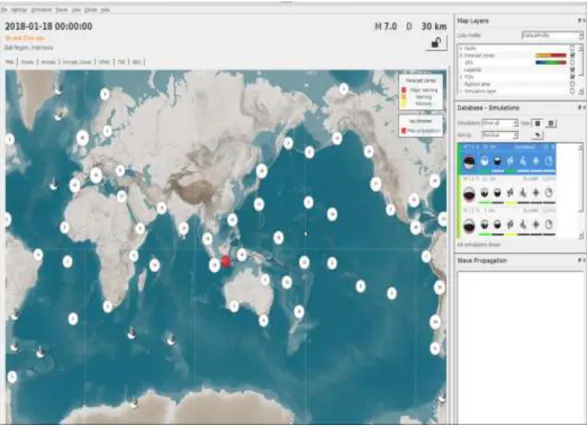Click the Forecast zones color gradient bar
The height and width of the screenshot is (428, 587).
pos(551,55)
